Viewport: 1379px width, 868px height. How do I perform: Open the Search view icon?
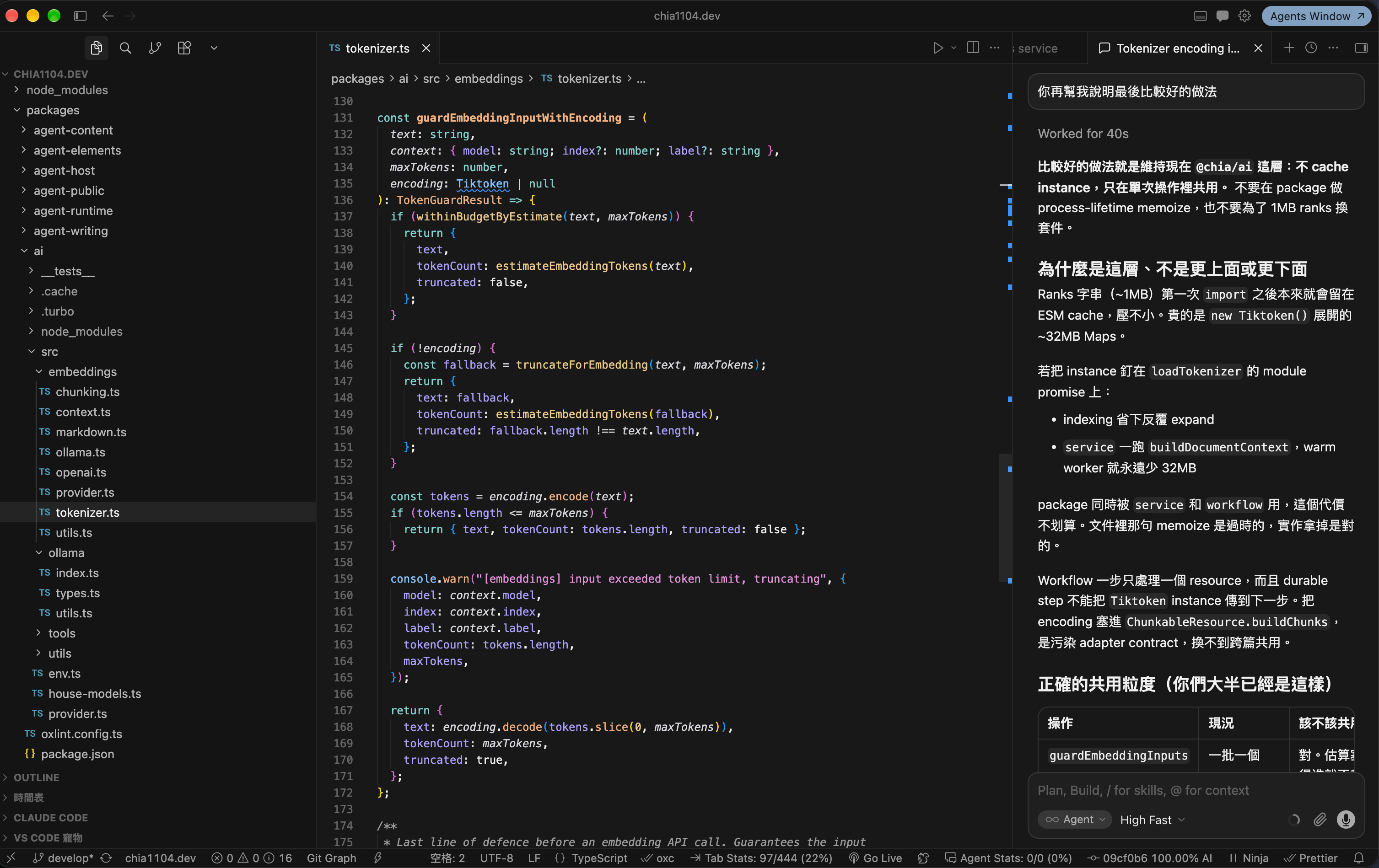125,48
